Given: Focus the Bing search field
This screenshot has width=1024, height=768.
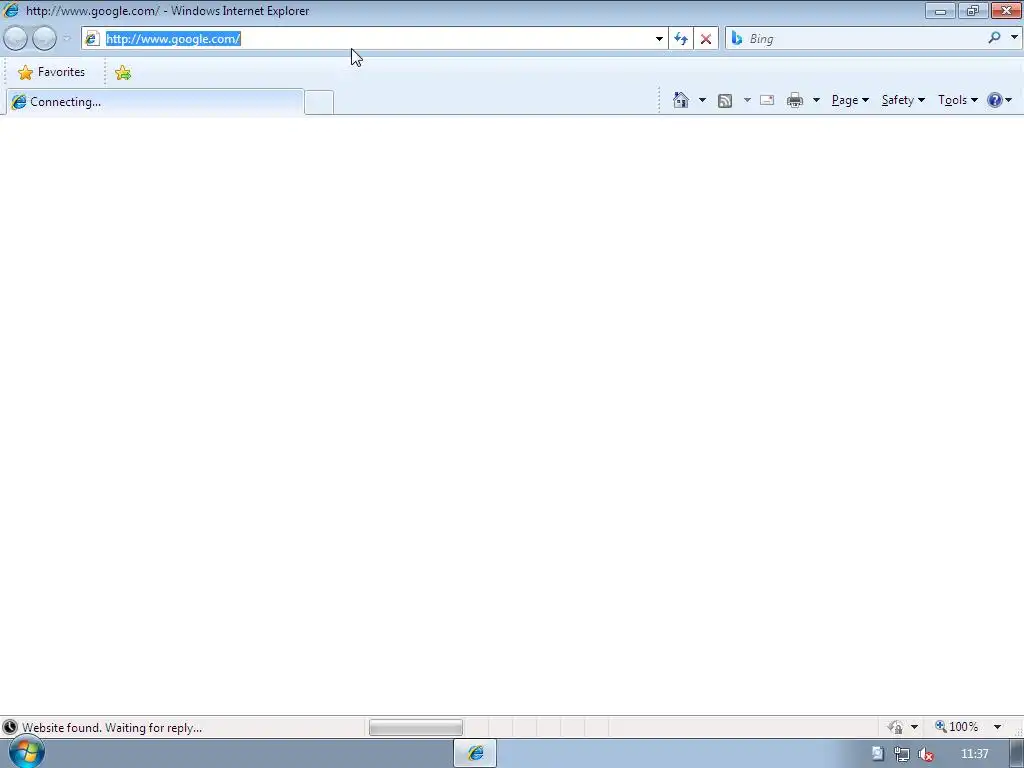Looking at the screenshot, I should [865, 39].
